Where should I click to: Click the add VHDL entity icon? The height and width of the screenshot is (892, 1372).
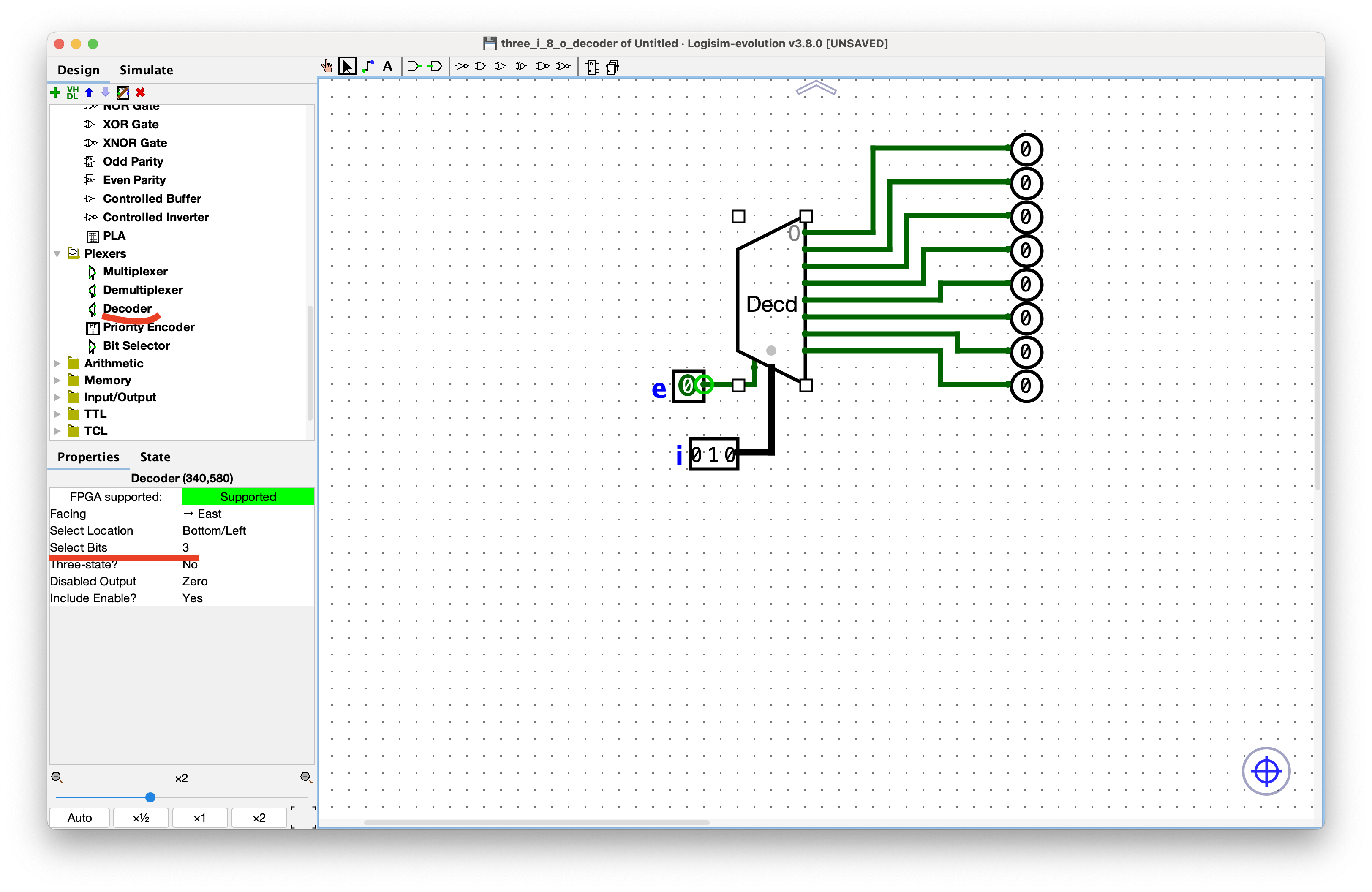pos(73,92)
